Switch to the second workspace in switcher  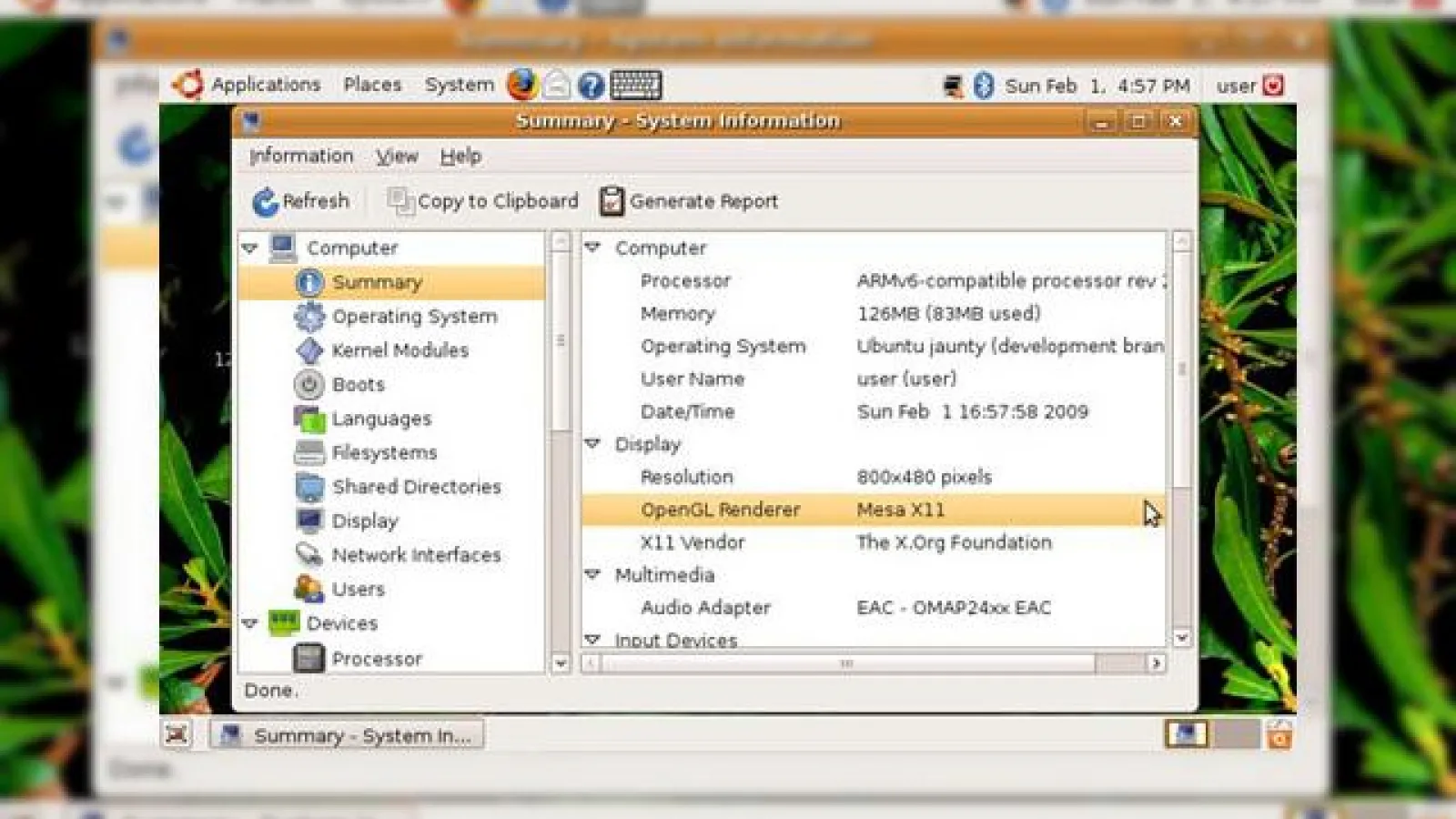click(x=1236, y=733)
